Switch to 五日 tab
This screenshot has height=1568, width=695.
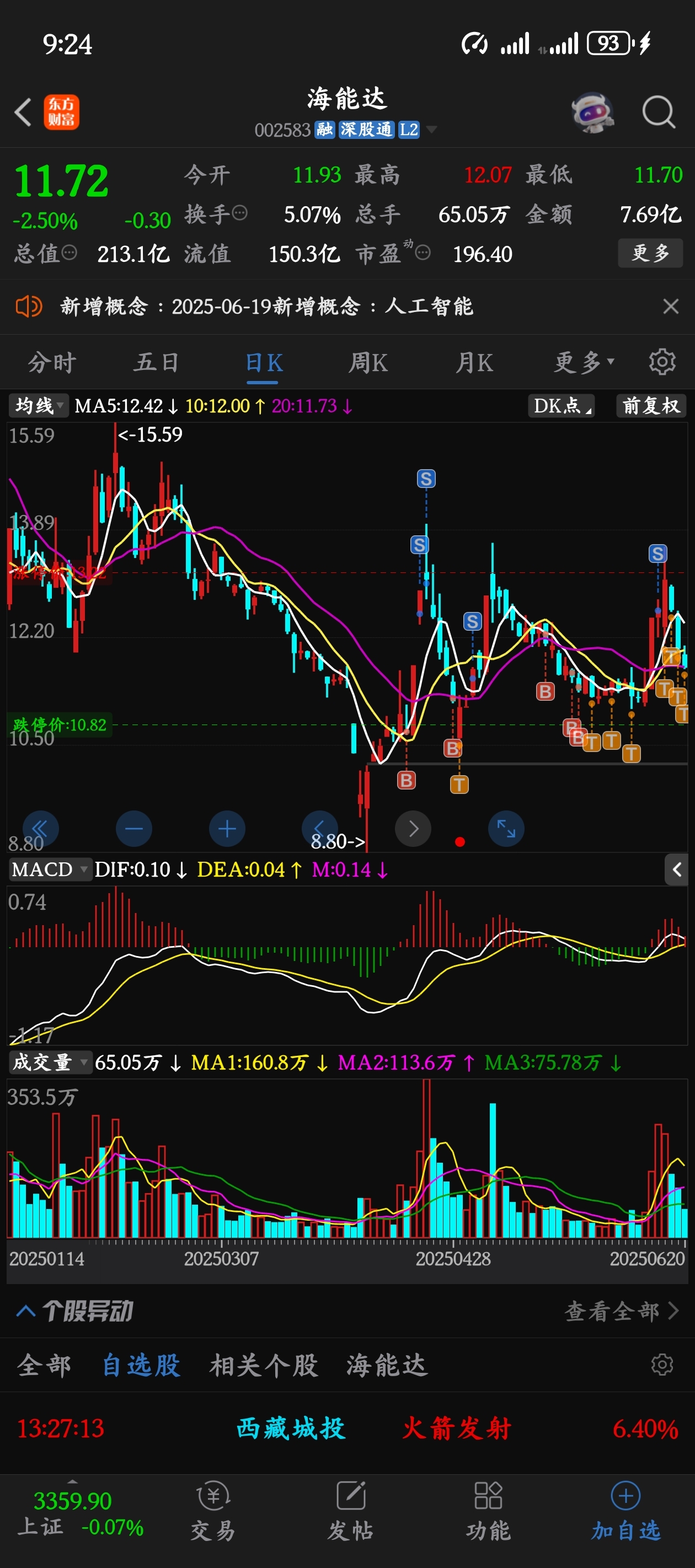pos(156,362)
